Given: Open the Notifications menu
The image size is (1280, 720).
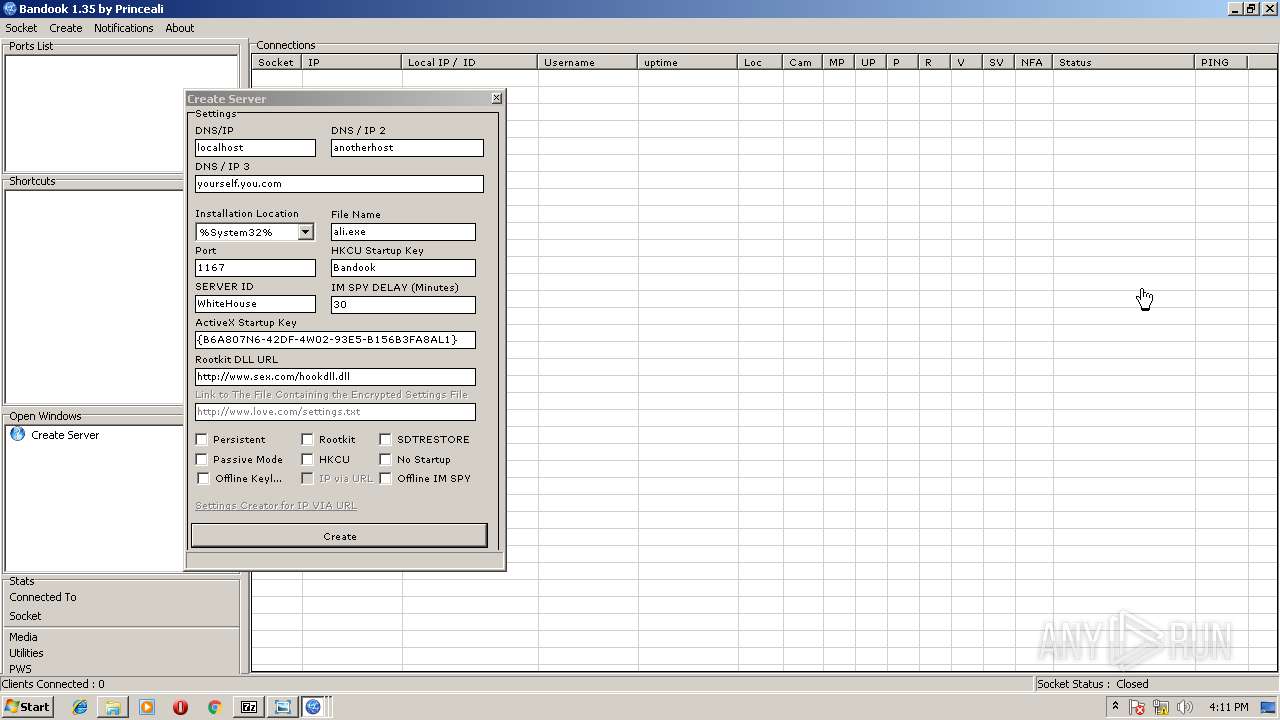Looking at the screenshot, I should 124,28.
